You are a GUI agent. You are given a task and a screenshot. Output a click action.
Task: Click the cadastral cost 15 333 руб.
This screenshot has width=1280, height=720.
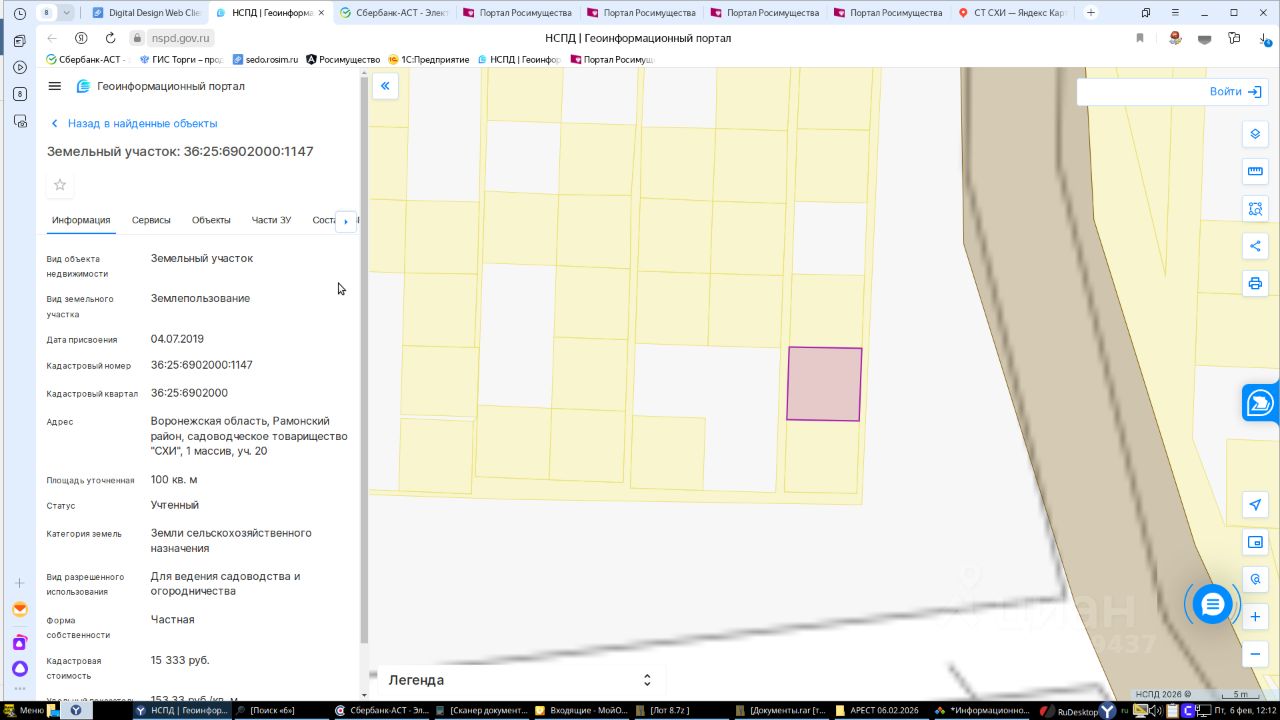click(180, 661)
